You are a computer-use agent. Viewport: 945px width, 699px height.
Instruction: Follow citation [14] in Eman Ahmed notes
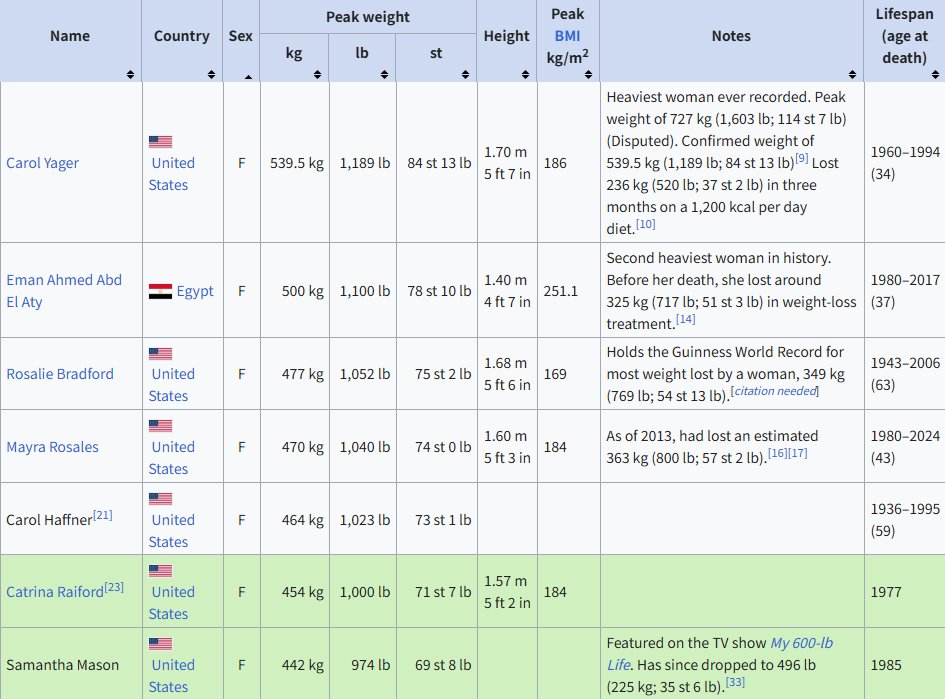[x=685, y=319]
